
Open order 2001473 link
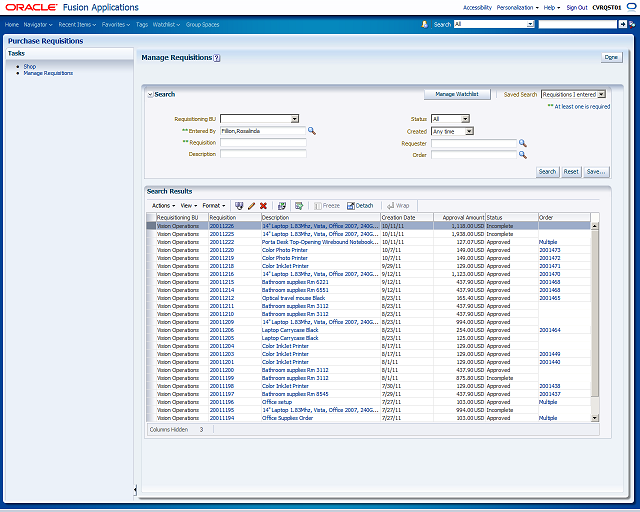click(549, 250)
